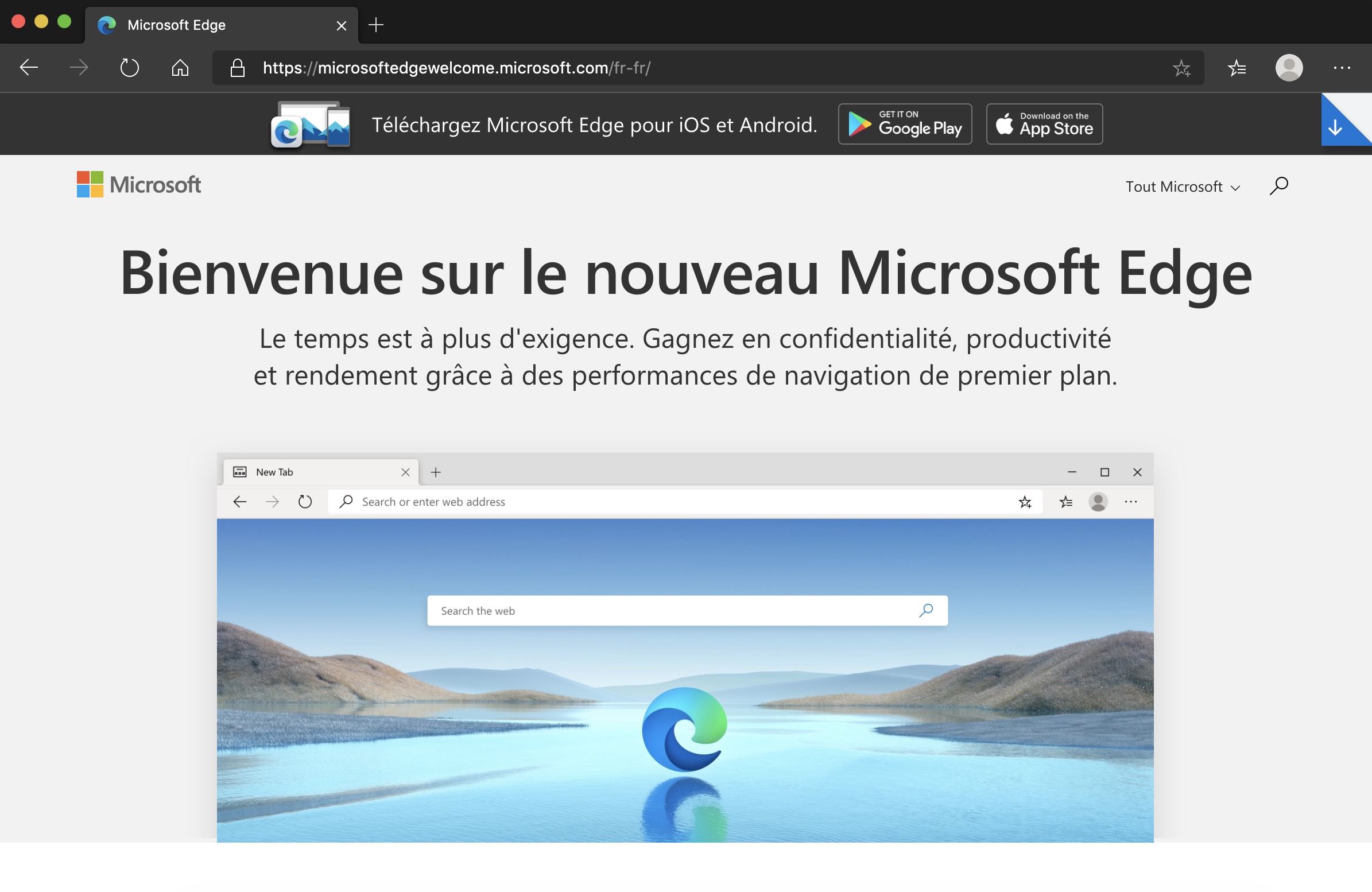Open the favorites list icon
Image resolution: width=1372 pixels, height=892 pixels.
[1237, 68]
